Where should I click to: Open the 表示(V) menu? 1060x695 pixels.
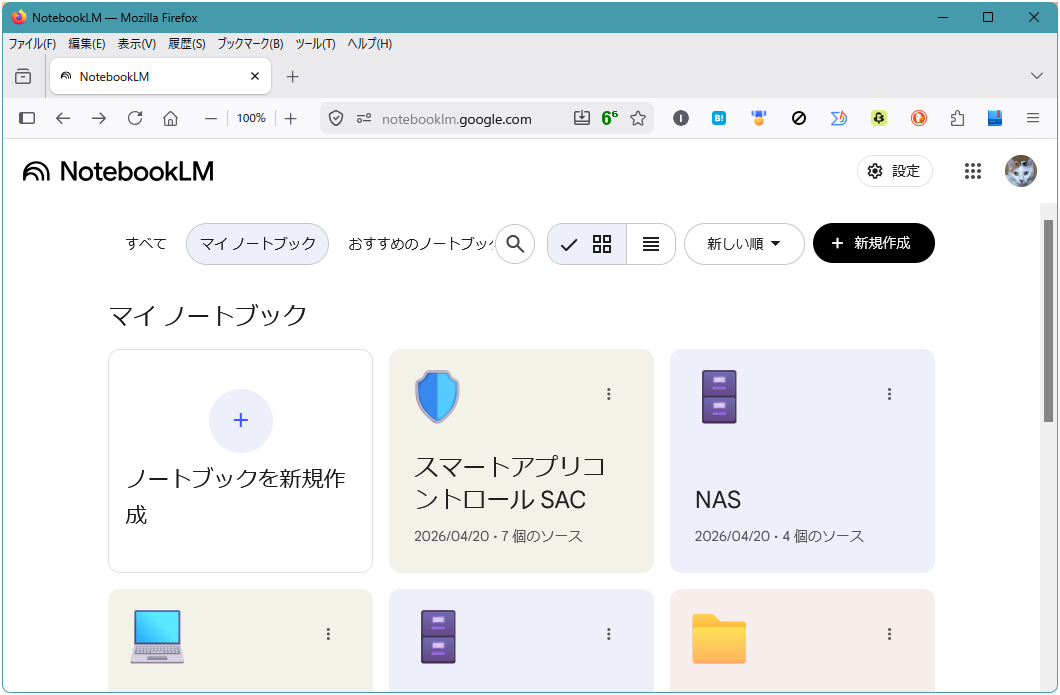[x=137, y=43]
